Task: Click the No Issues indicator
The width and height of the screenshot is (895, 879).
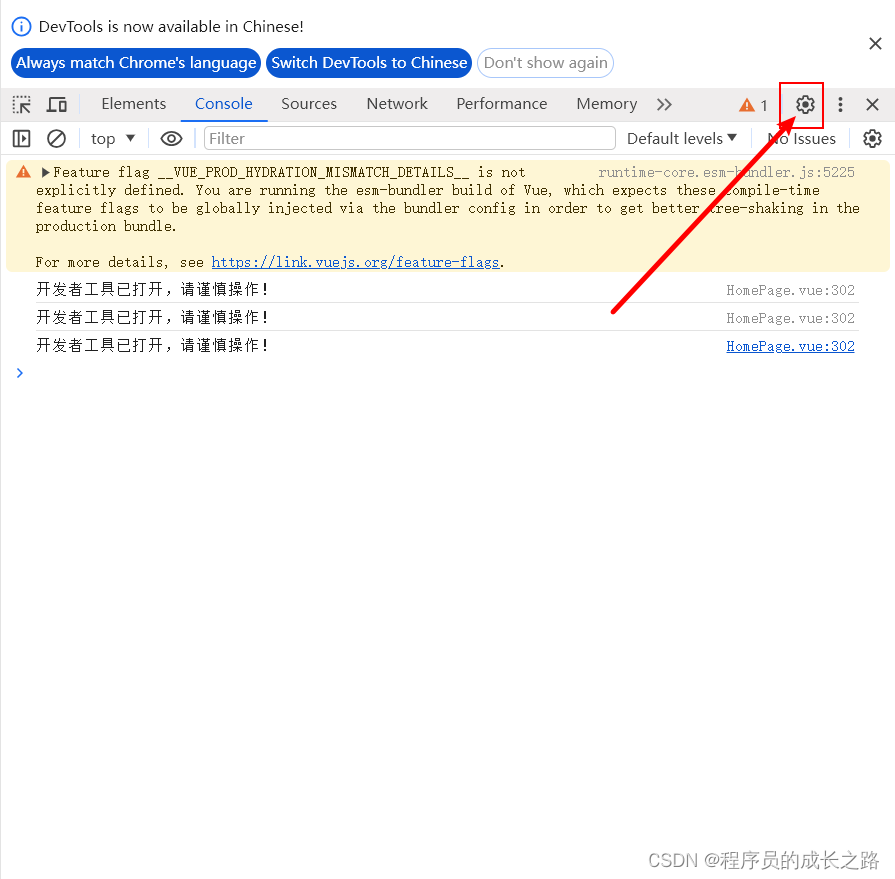Action: [801, 139]
